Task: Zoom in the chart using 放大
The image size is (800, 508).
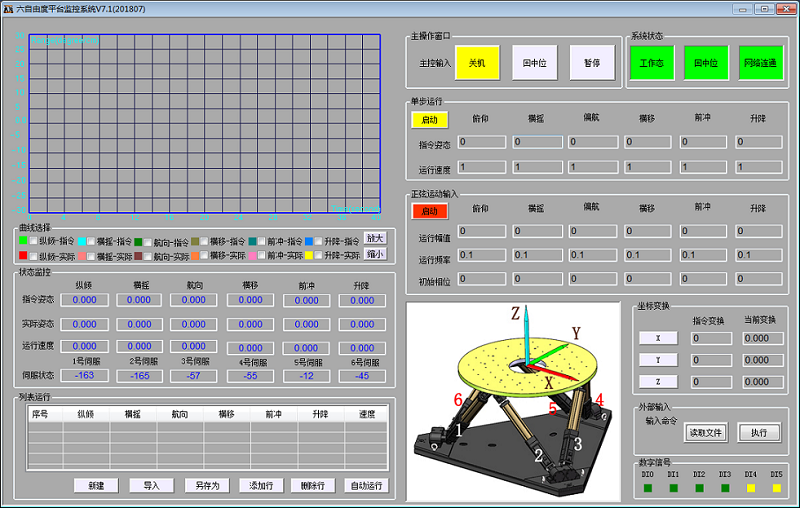Action: (x=374, y=240)
